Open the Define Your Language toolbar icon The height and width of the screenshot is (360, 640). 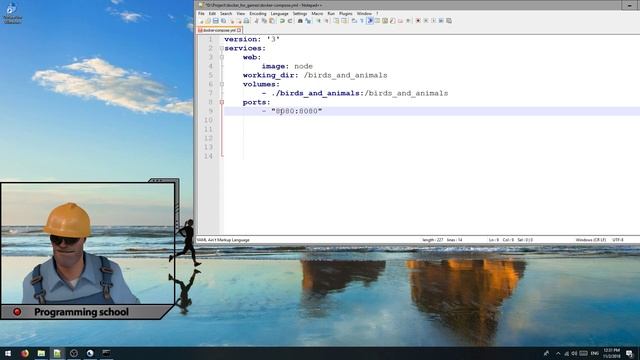pyautogui.click(x=378, y=21)
